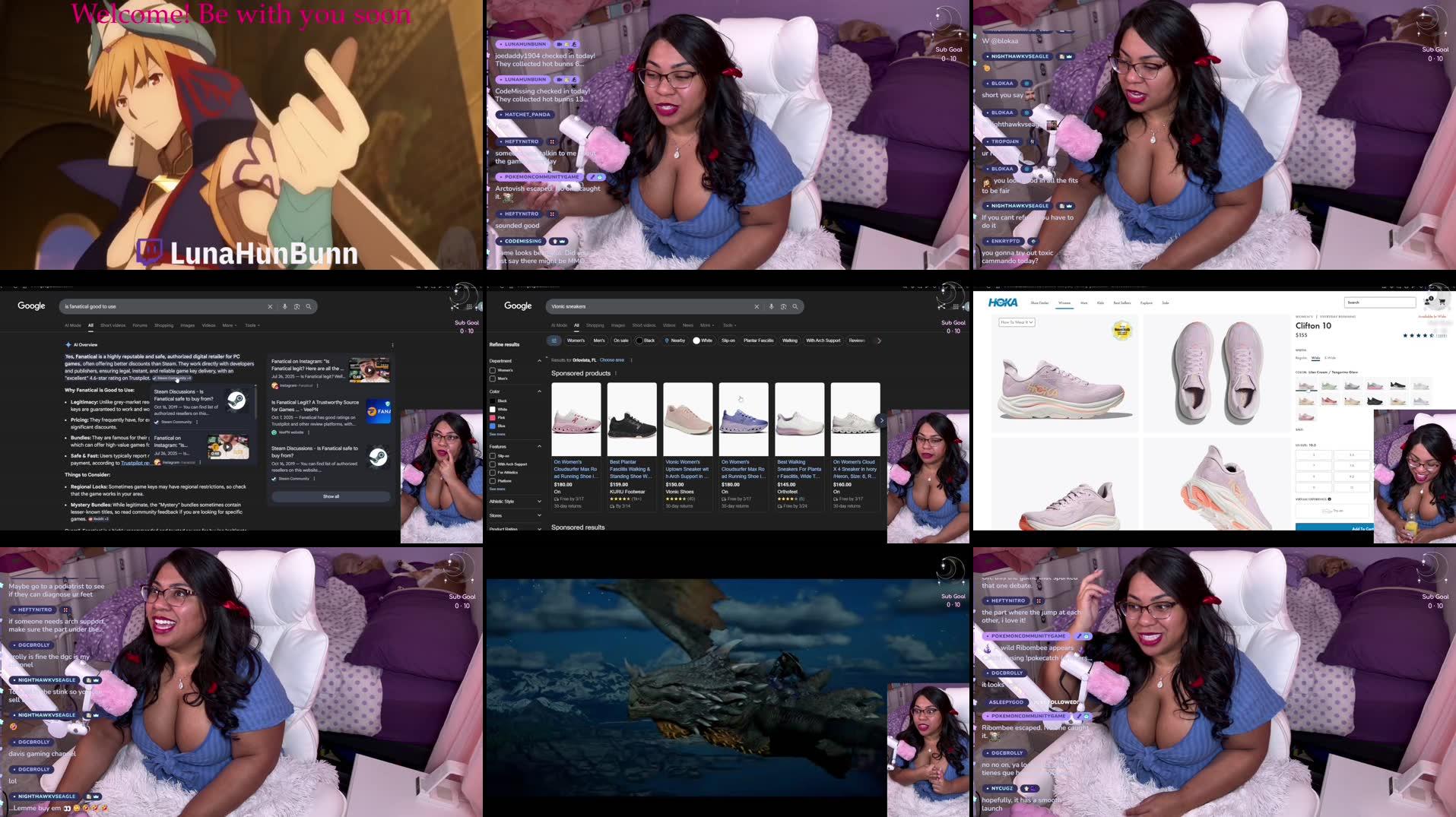Enable the Slip-on filter checkbox

(x=493, y=454)
